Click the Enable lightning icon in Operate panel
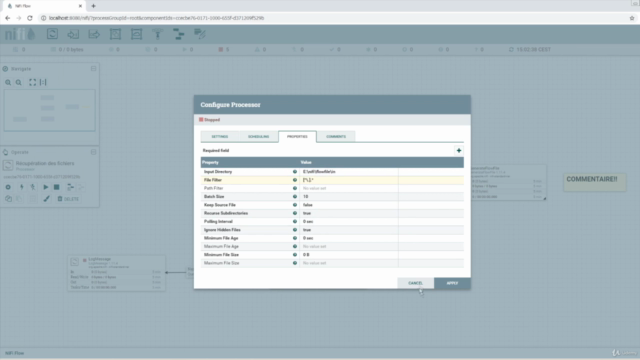 22,187
